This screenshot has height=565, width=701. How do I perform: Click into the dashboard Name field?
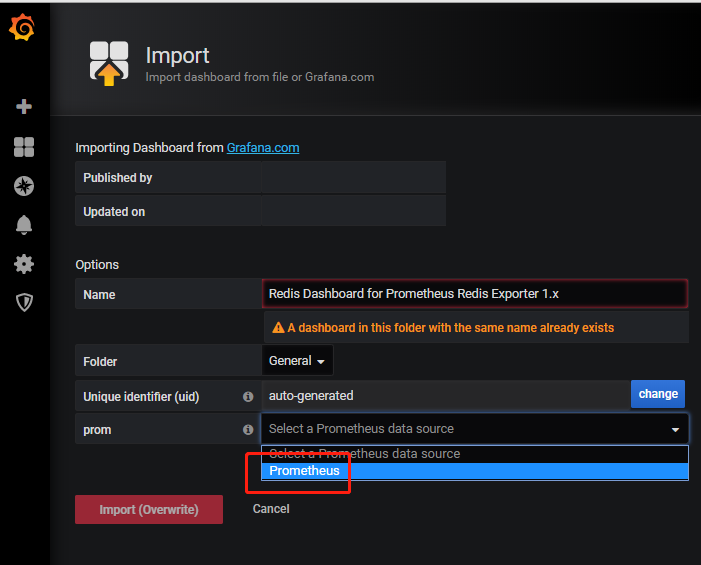tap(475, 294)
